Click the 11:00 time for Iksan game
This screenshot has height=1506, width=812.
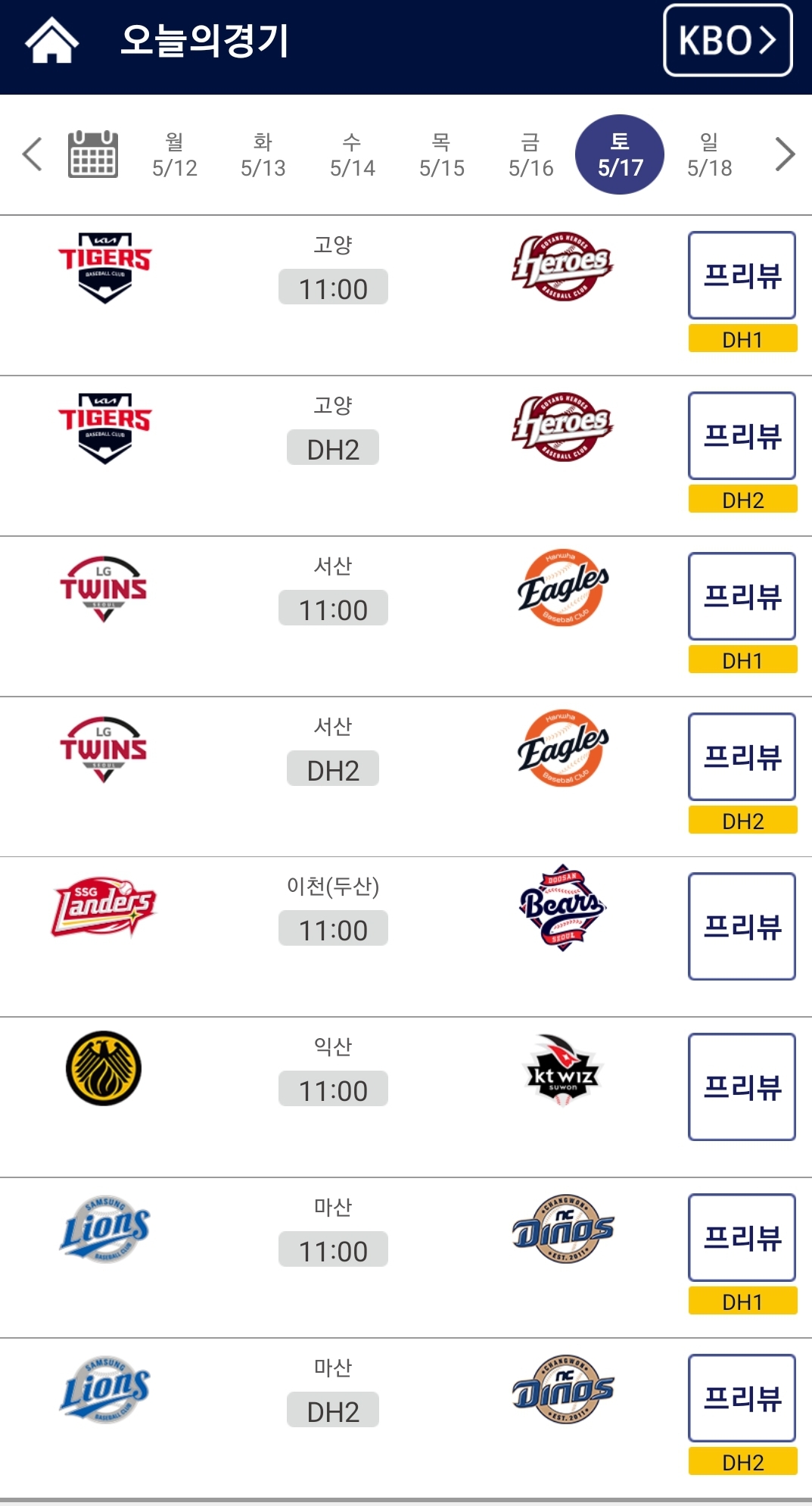pyautogui.click(x=333, y=1089)
